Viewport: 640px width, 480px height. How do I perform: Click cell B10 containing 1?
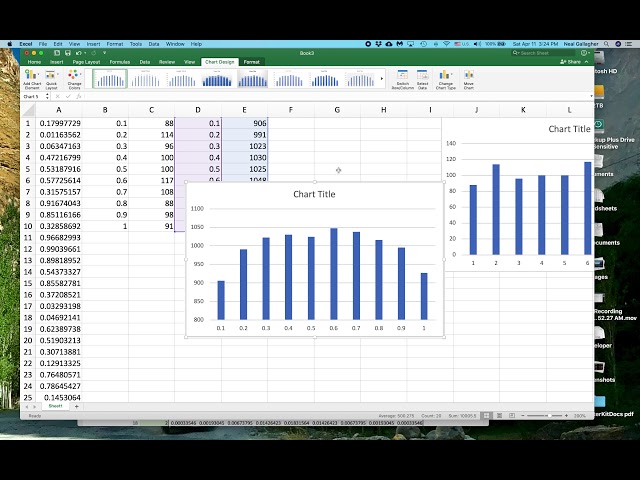[105, 226]
